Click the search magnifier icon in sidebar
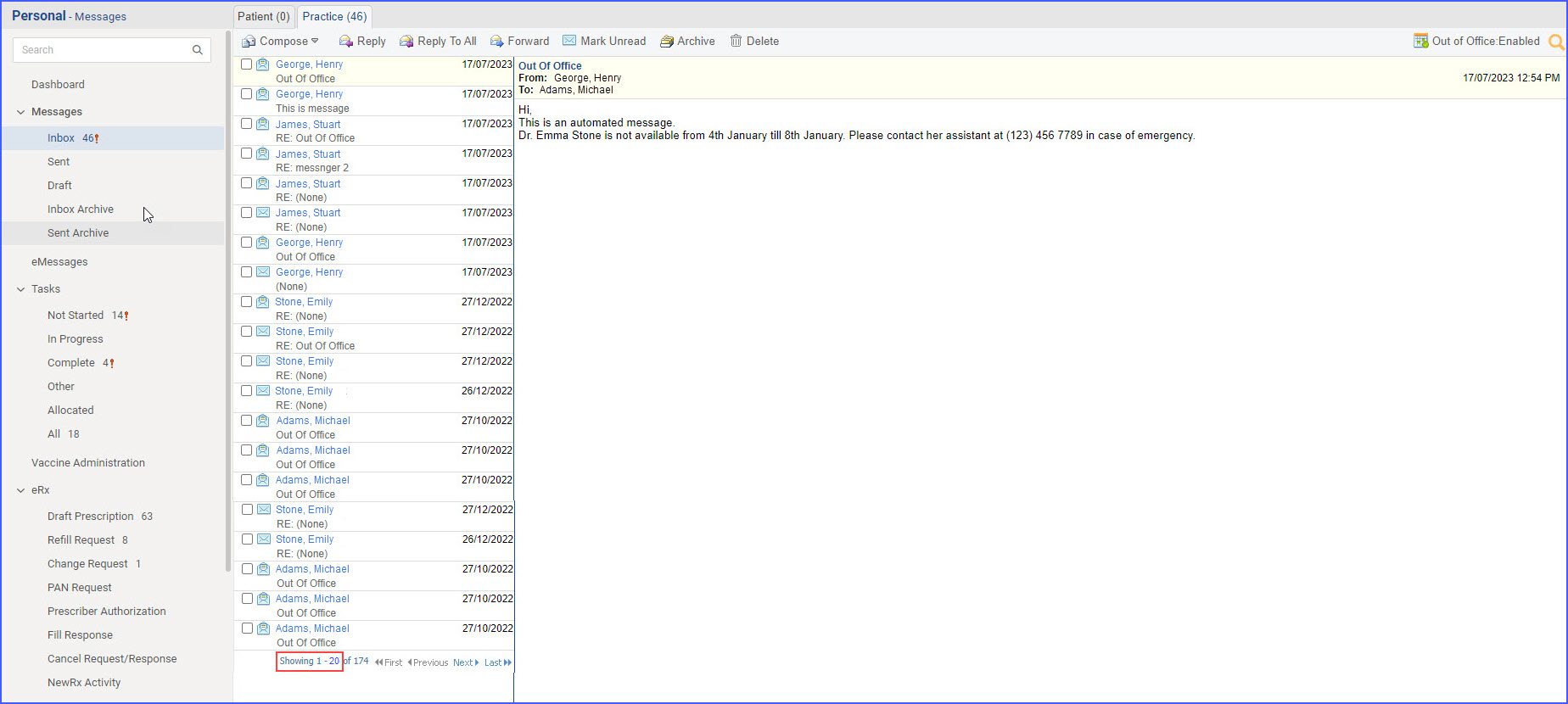The image size is (1568, 704). (197, 50)
